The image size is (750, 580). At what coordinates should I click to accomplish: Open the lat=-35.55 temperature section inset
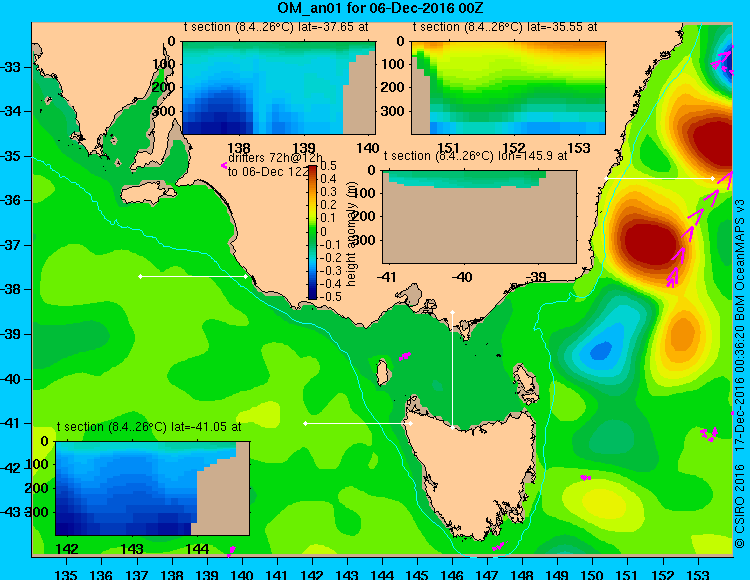point(508,88)
